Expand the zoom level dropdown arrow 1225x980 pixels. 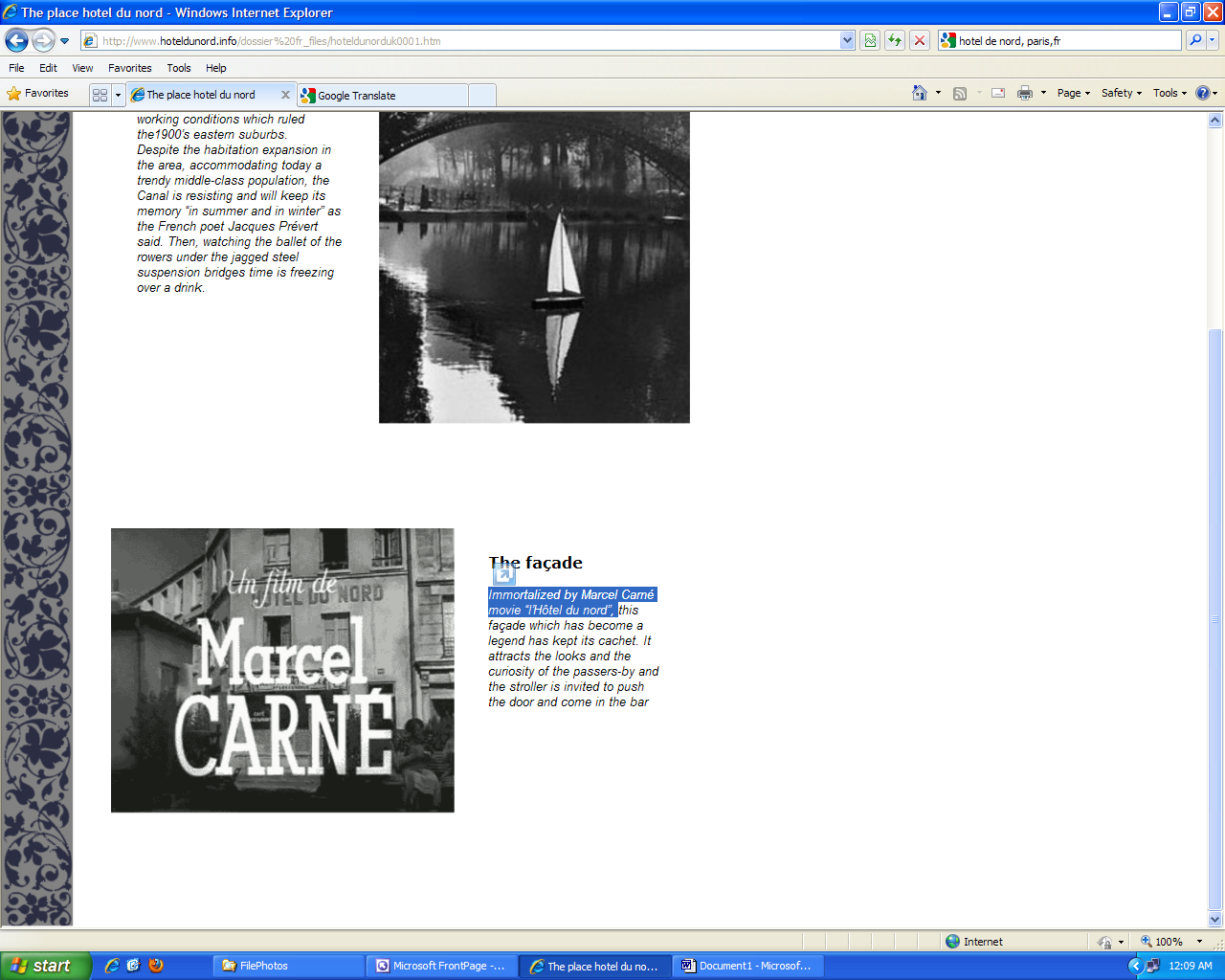point(1199,942)
